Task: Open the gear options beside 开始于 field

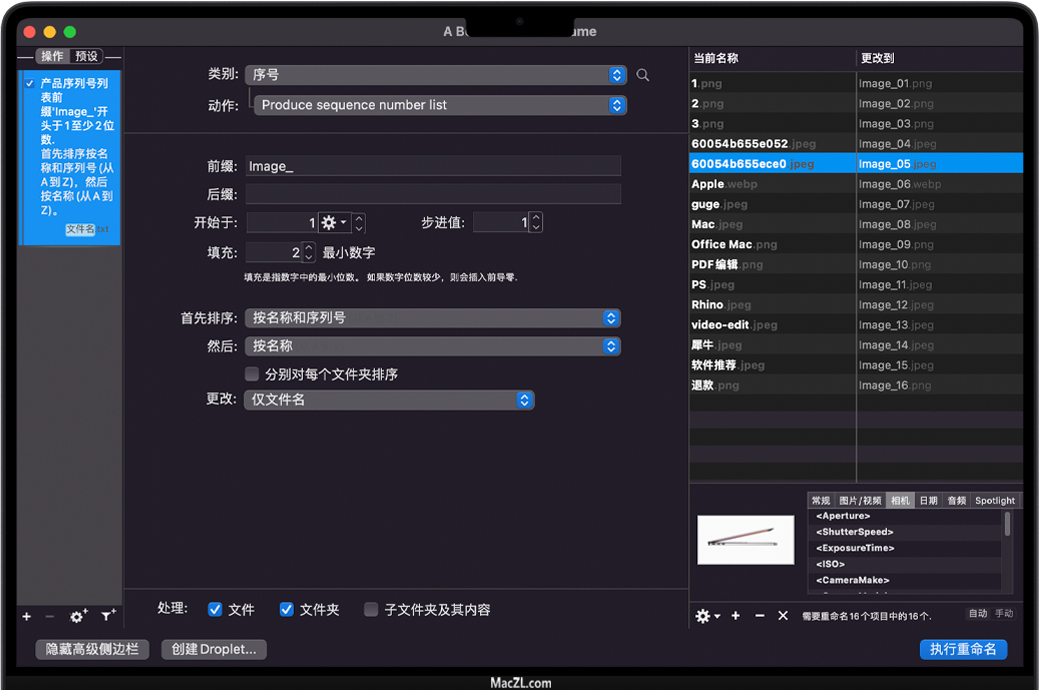Action: tap(333, 223)
